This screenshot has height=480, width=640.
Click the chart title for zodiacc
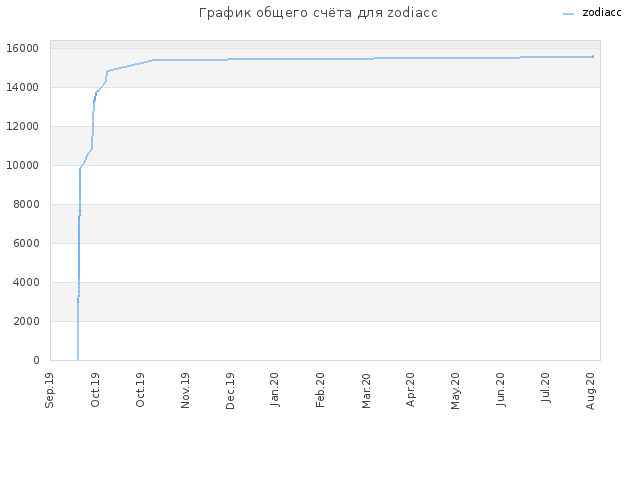318,13
